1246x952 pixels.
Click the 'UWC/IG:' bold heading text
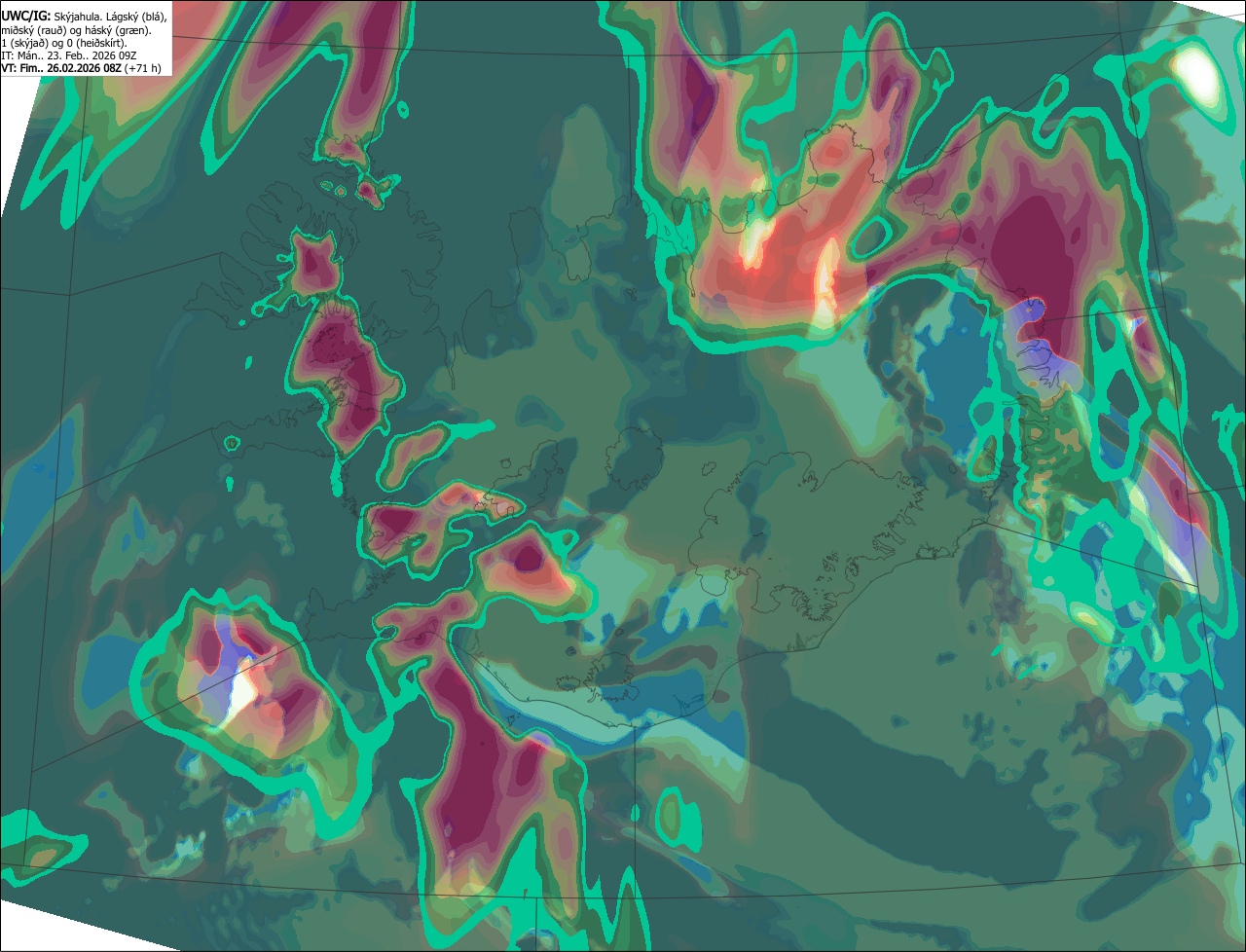pyautogui.click(x=26, y=16)
